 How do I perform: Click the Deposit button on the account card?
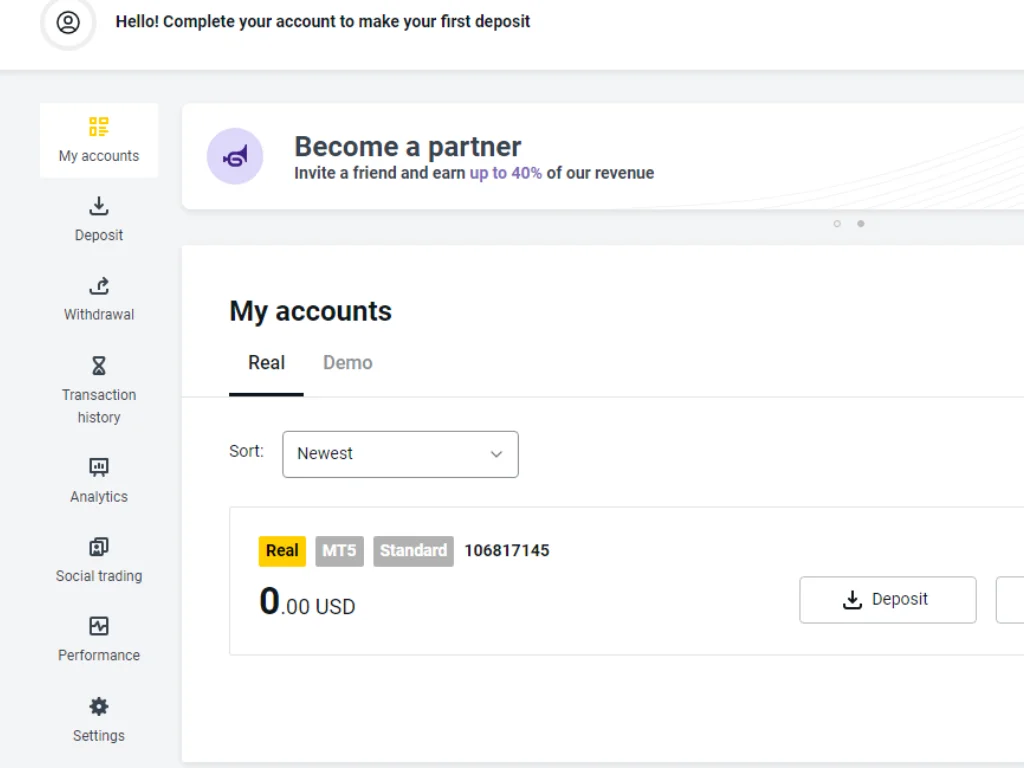(x=887, y=600)
